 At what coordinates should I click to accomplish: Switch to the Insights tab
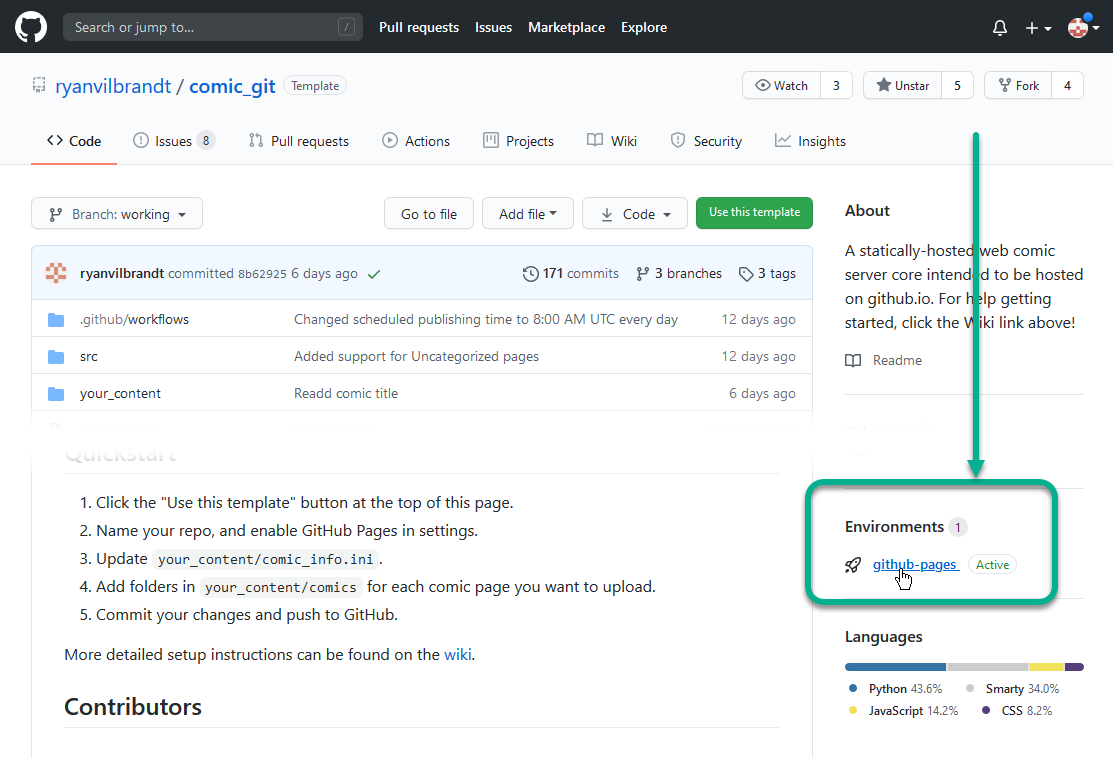point(810,141)
